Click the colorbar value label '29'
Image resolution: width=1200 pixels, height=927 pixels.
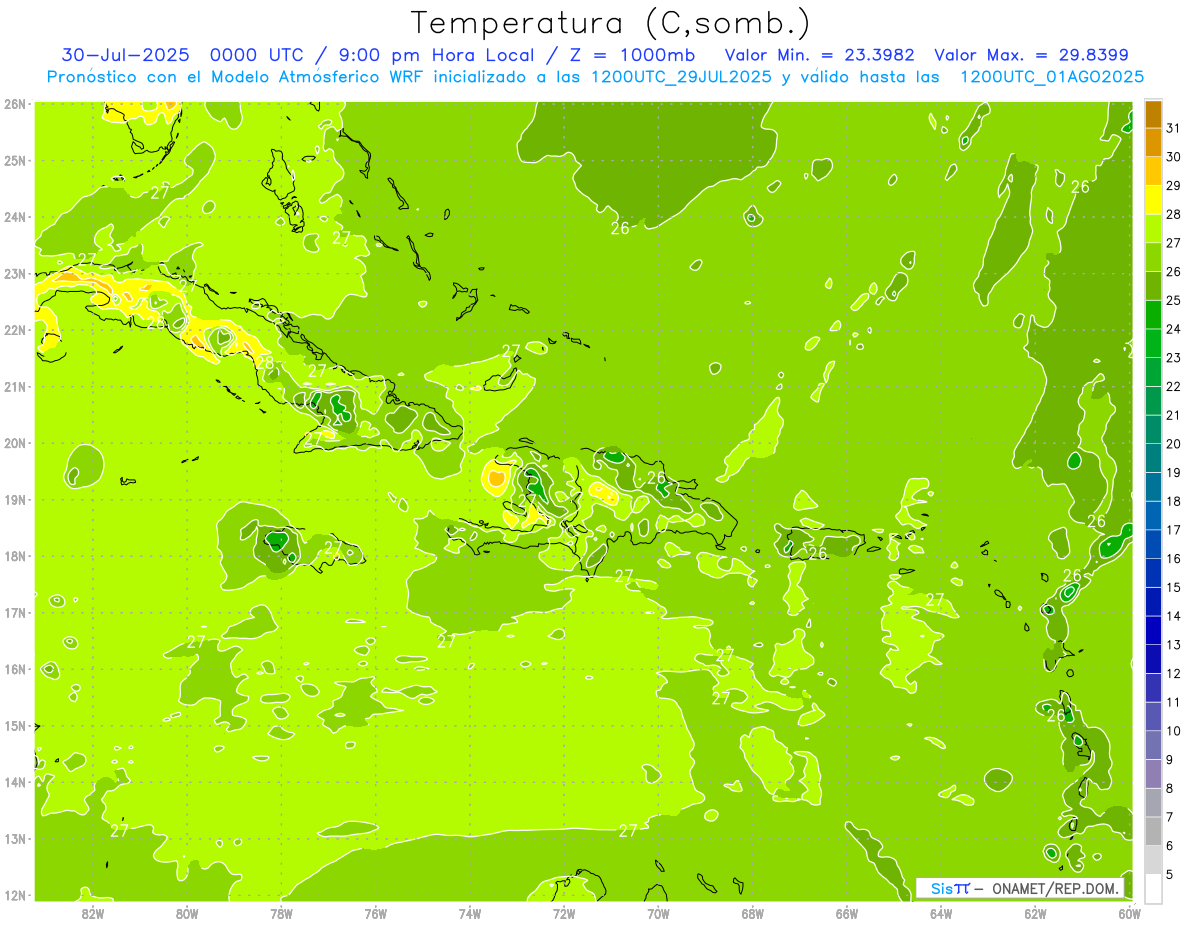tap(1173, 185)
